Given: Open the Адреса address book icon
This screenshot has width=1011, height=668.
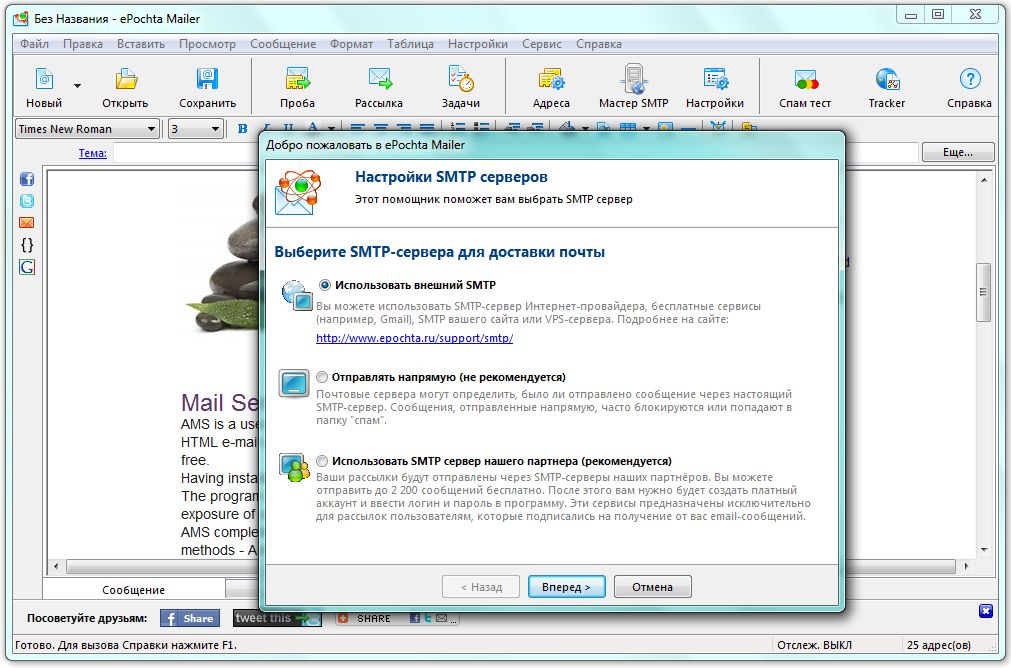Looking at the screenshot, I should (551, 79).
